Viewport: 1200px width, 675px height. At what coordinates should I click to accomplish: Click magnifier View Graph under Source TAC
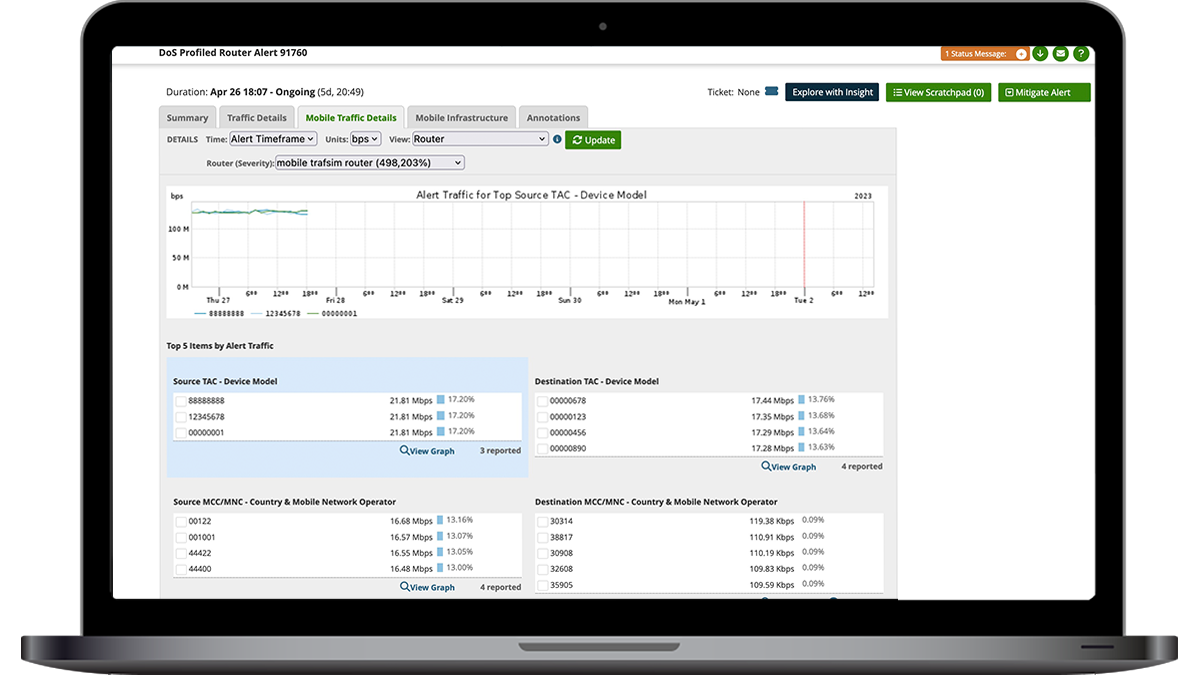[x=427, y=451]
